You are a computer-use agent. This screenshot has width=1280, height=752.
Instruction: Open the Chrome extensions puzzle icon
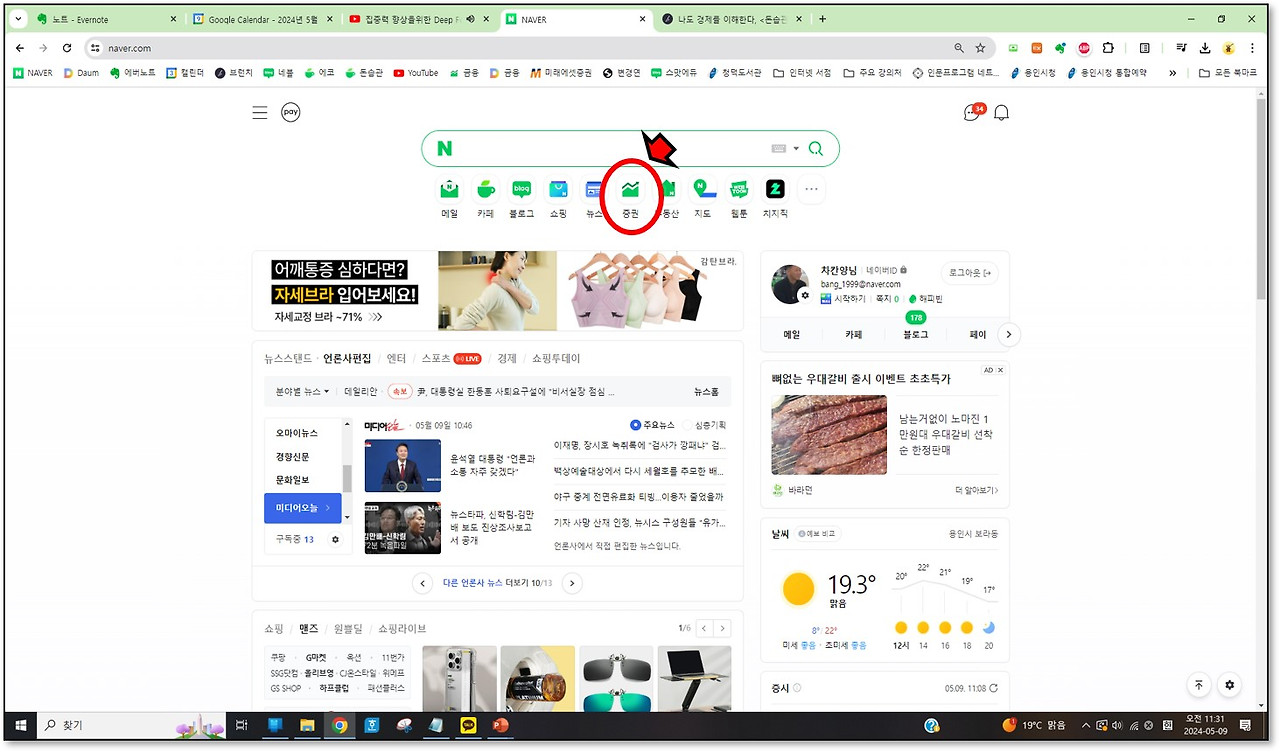tap(1108, 48)
